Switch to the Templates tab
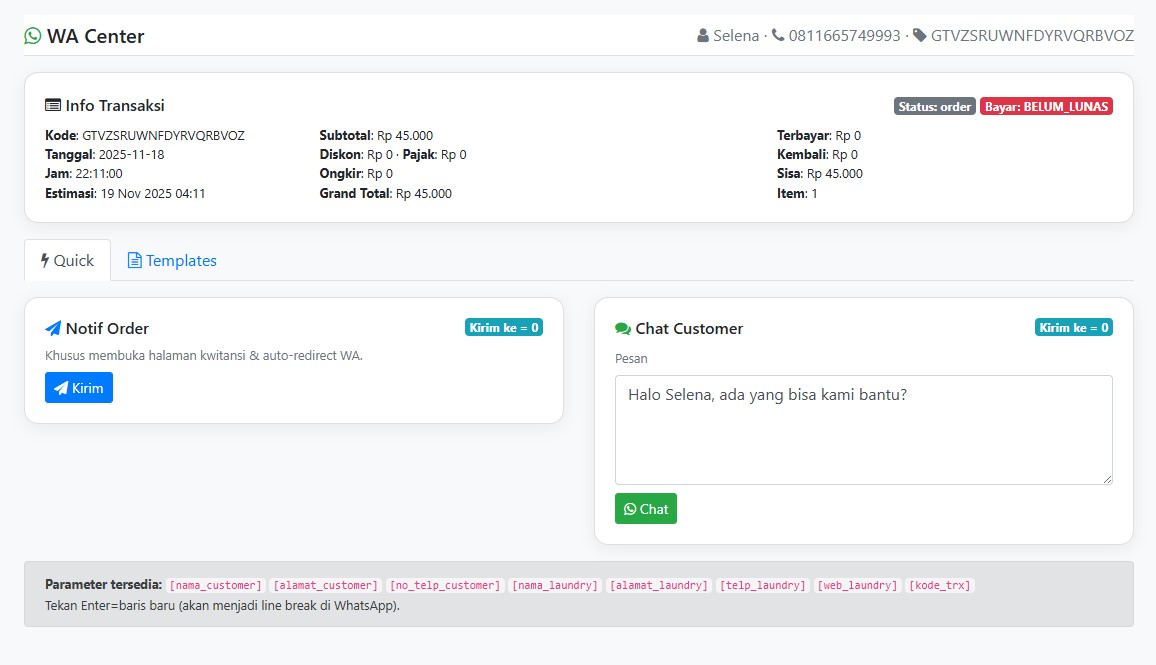 pos(172,260)
